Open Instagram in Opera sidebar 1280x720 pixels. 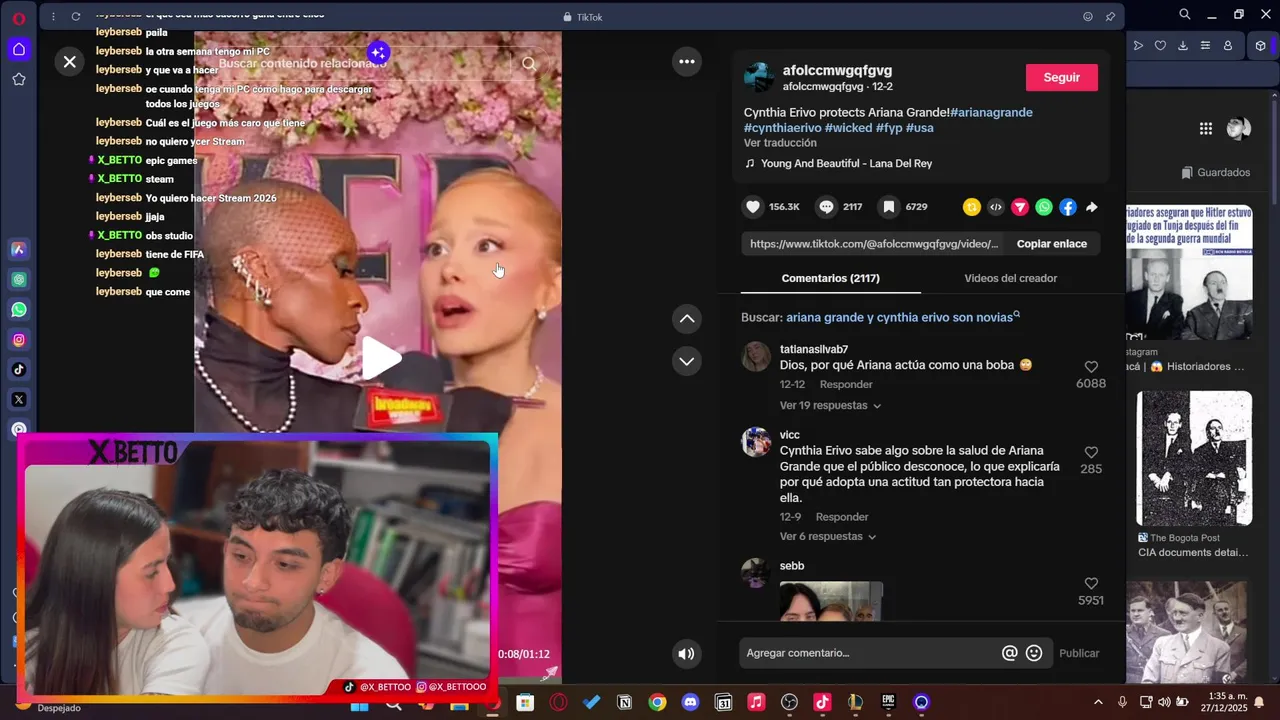click(19, 340)
